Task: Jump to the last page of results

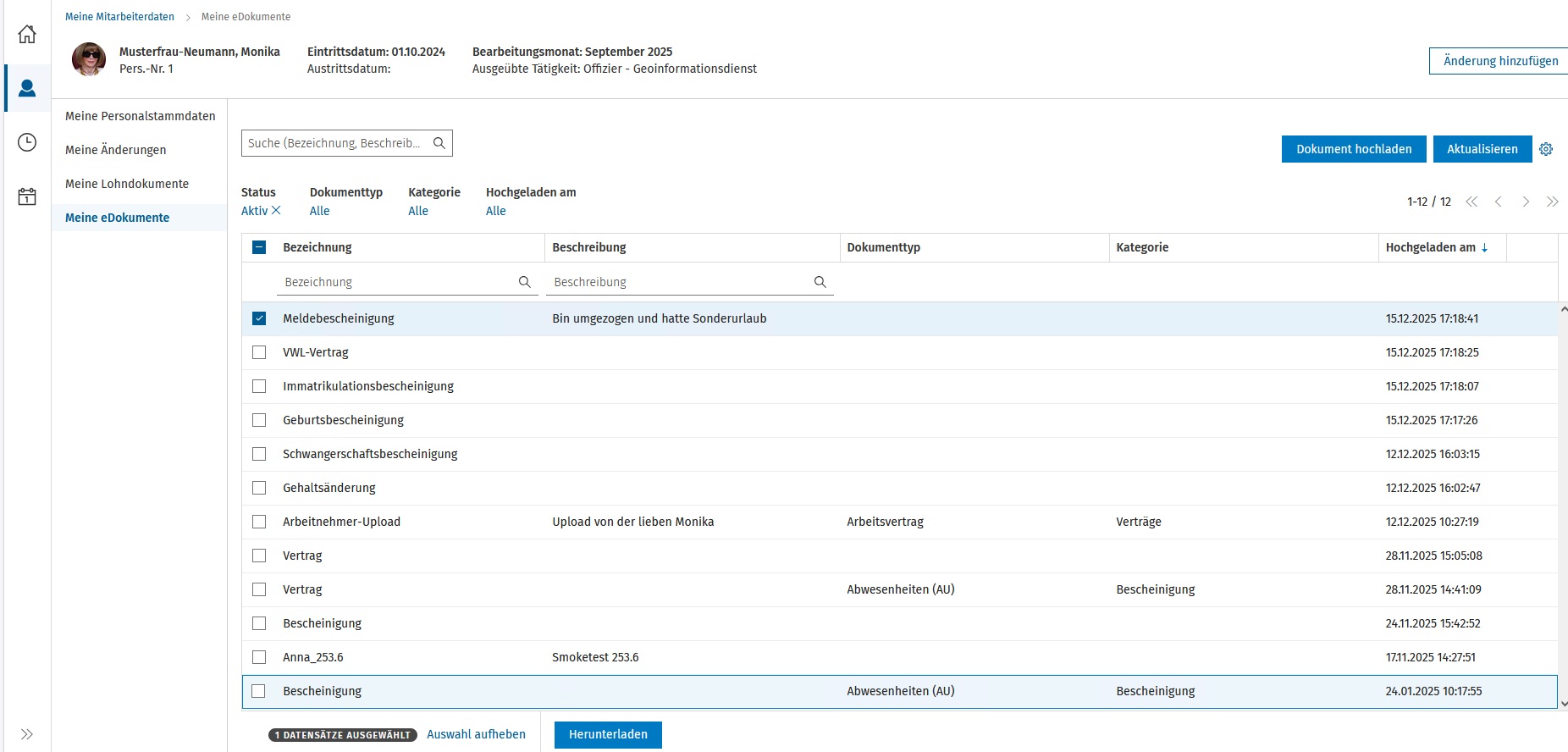Action: coord(1553,202)
